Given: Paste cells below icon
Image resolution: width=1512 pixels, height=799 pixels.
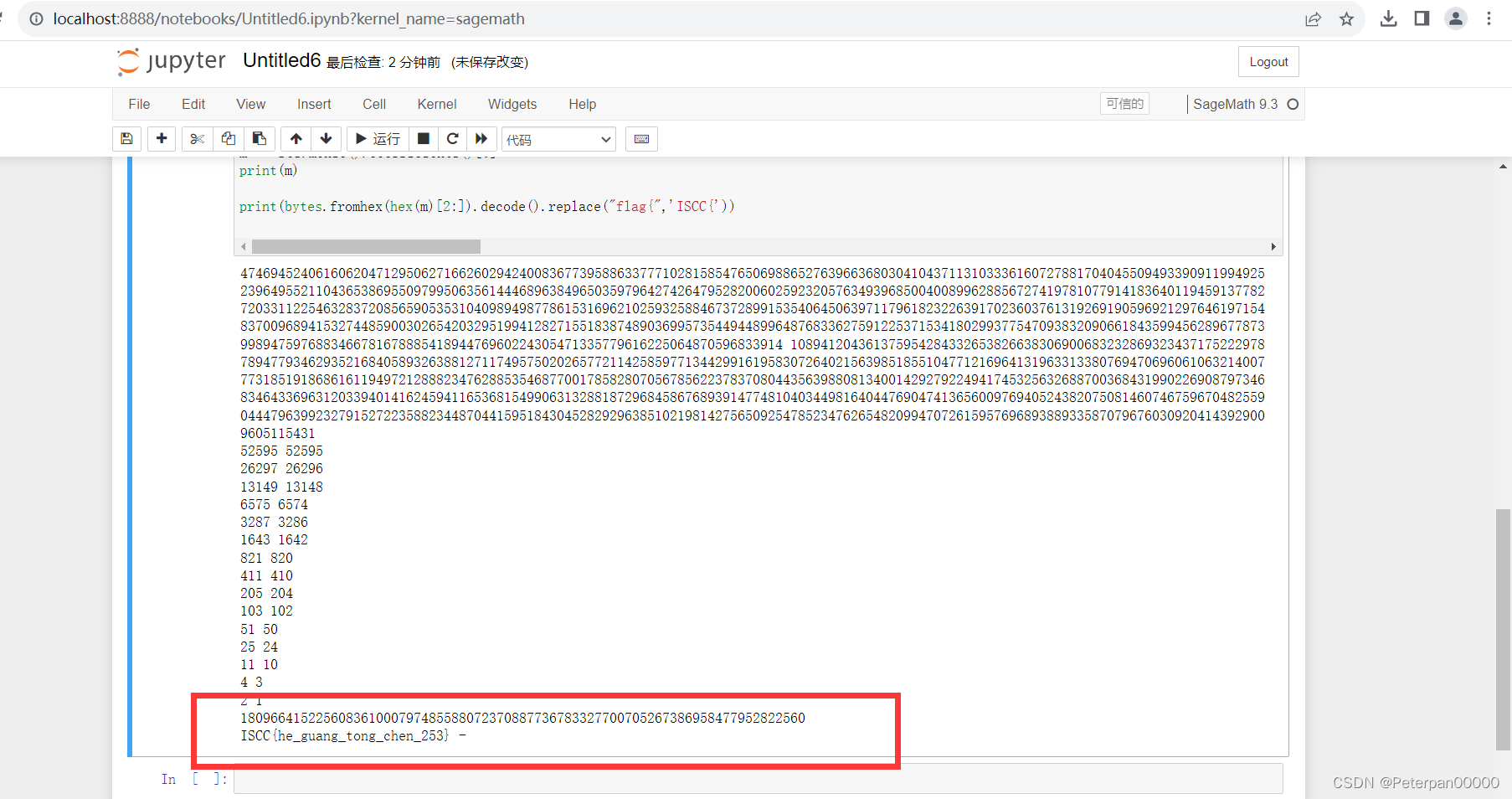Looking at the screenshot, I should point(260,139).
